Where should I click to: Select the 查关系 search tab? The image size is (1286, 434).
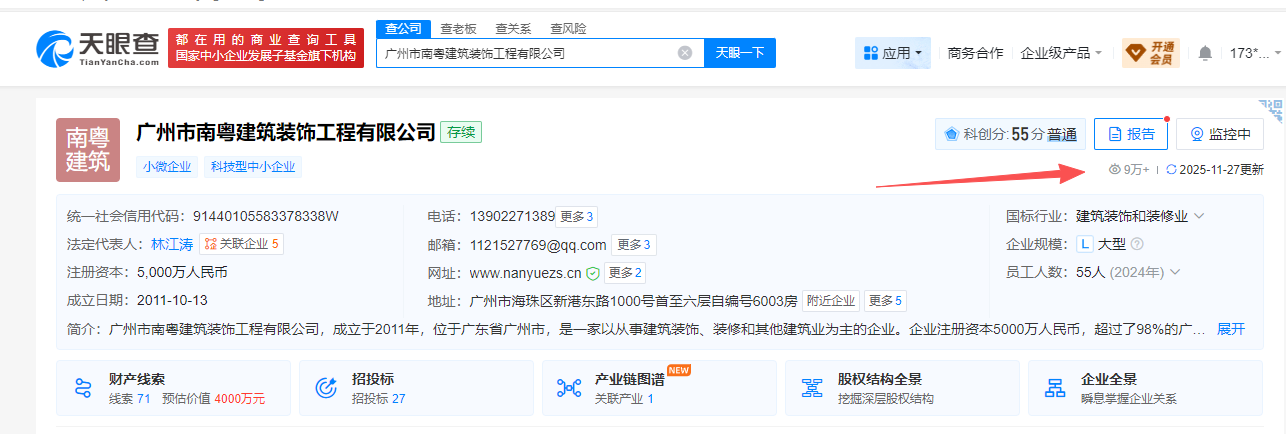[x=513, y=29]
